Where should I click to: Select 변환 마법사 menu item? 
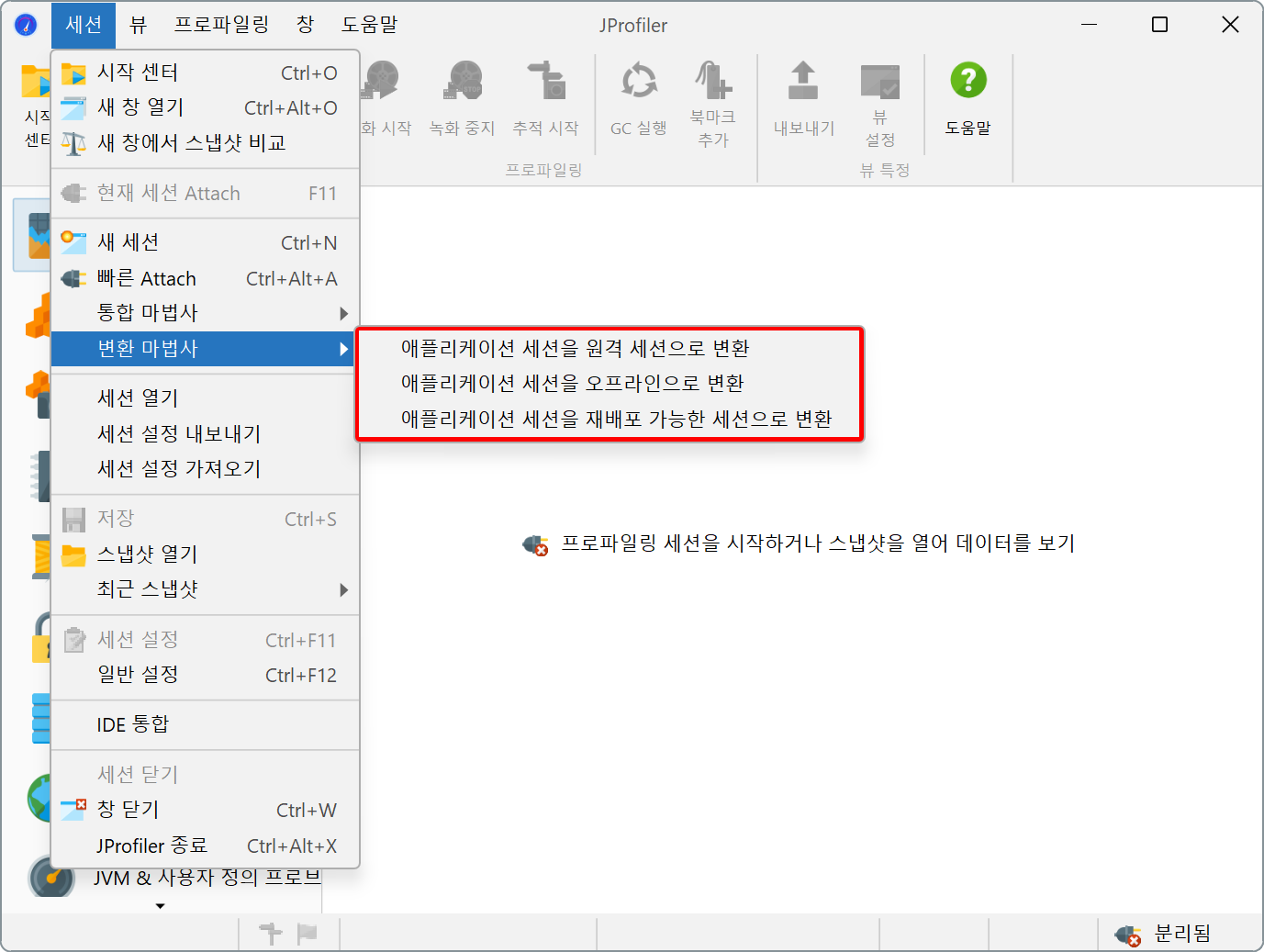(x=205, y=349)
